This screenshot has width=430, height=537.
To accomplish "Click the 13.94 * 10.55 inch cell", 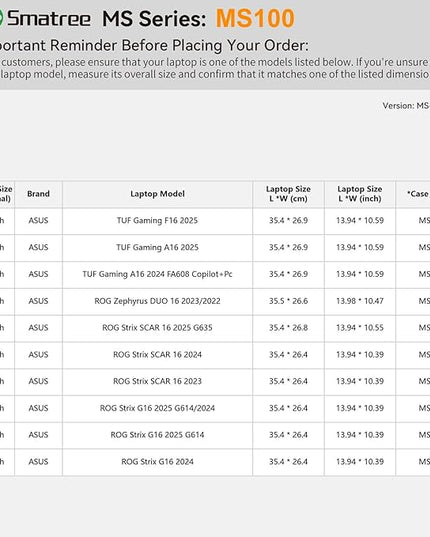I will [360, 328].
